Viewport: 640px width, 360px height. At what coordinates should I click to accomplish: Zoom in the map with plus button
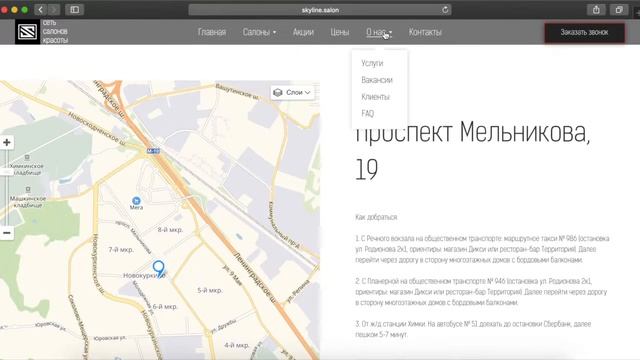7,142
